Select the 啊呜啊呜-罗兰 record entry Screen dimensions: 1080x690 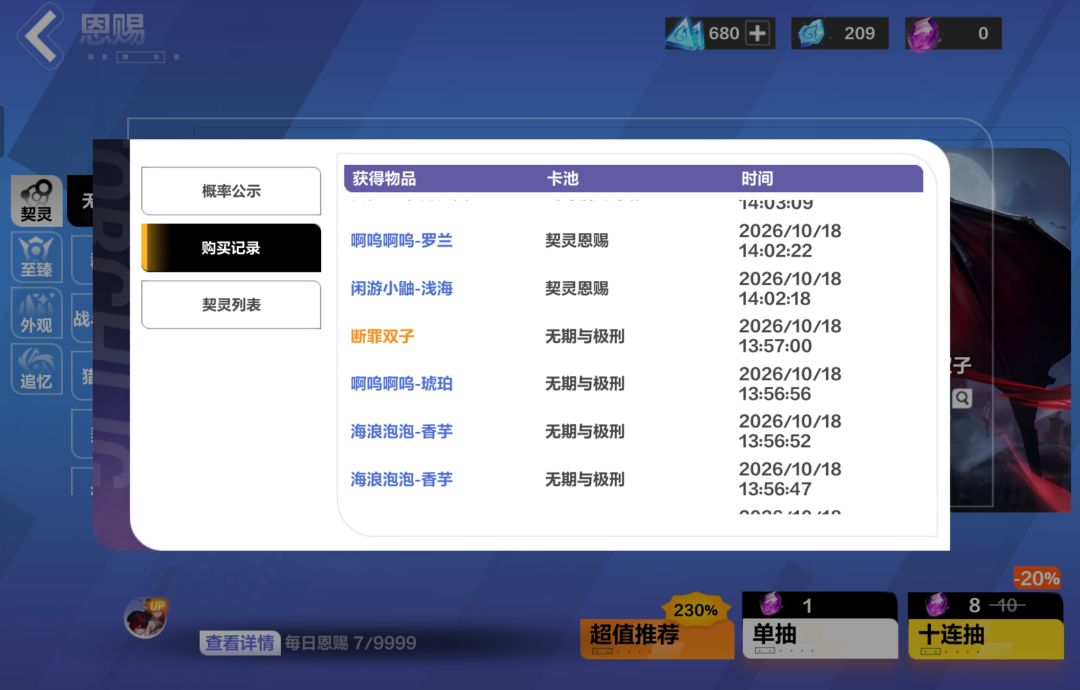click(402, 240)
